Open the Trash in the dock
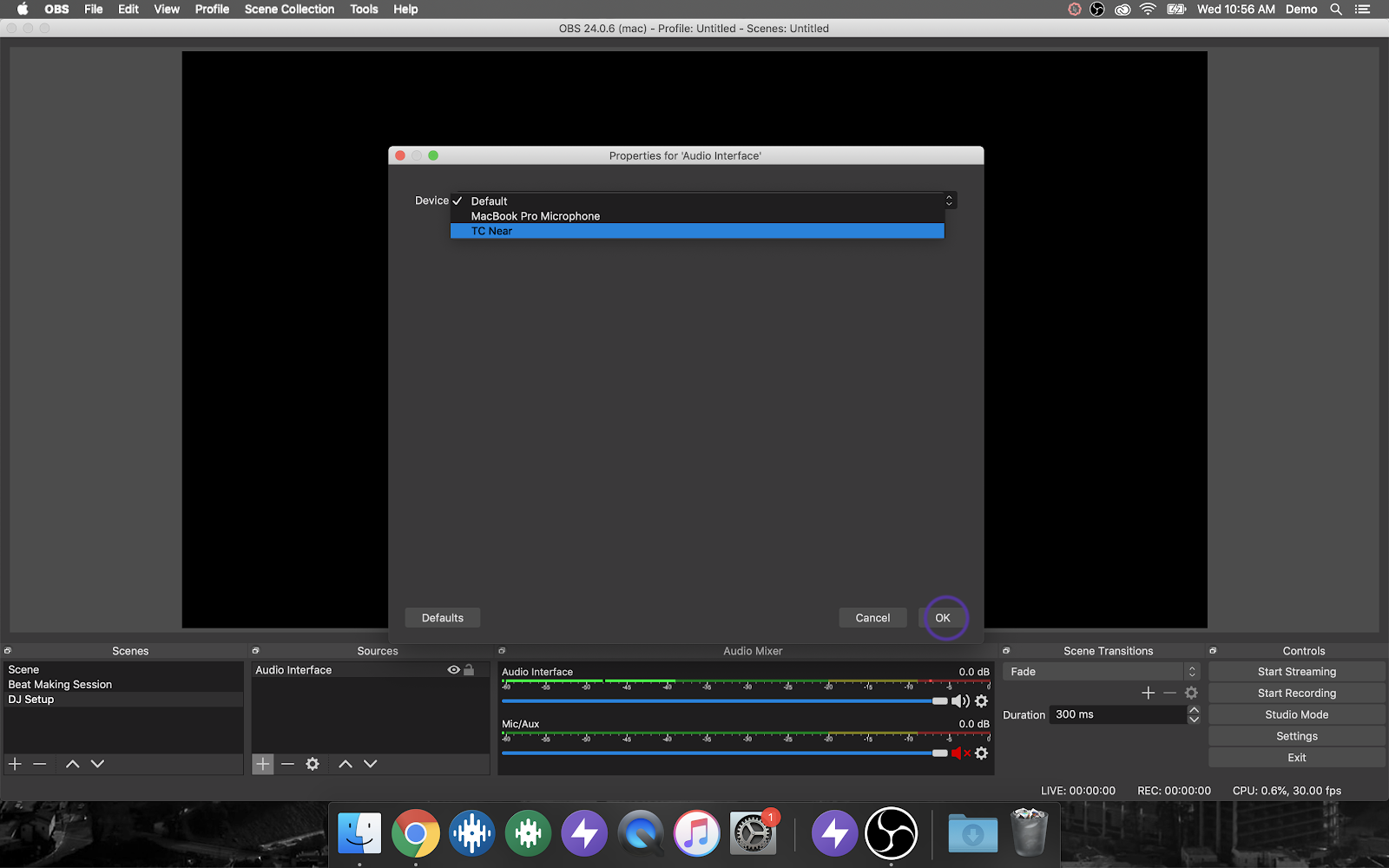1389x868 pixels. tap(1030, 832)
